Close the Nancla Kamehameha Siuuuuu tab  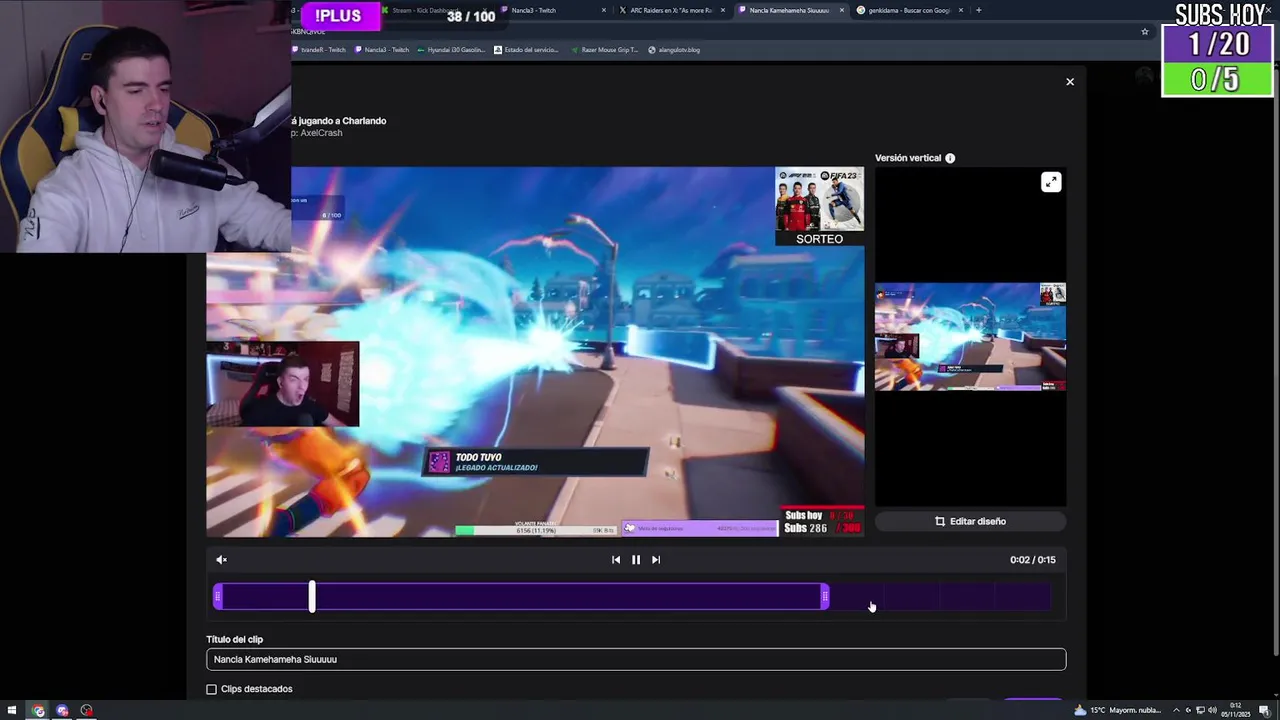[842, 10]
